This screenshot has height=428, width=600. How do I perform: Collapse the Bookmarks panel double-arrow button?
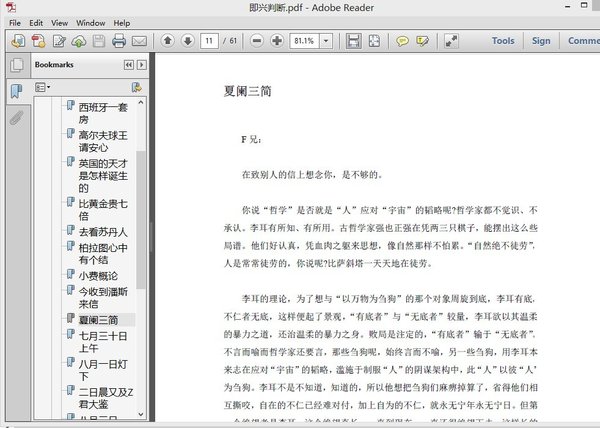tap(129, 65)
